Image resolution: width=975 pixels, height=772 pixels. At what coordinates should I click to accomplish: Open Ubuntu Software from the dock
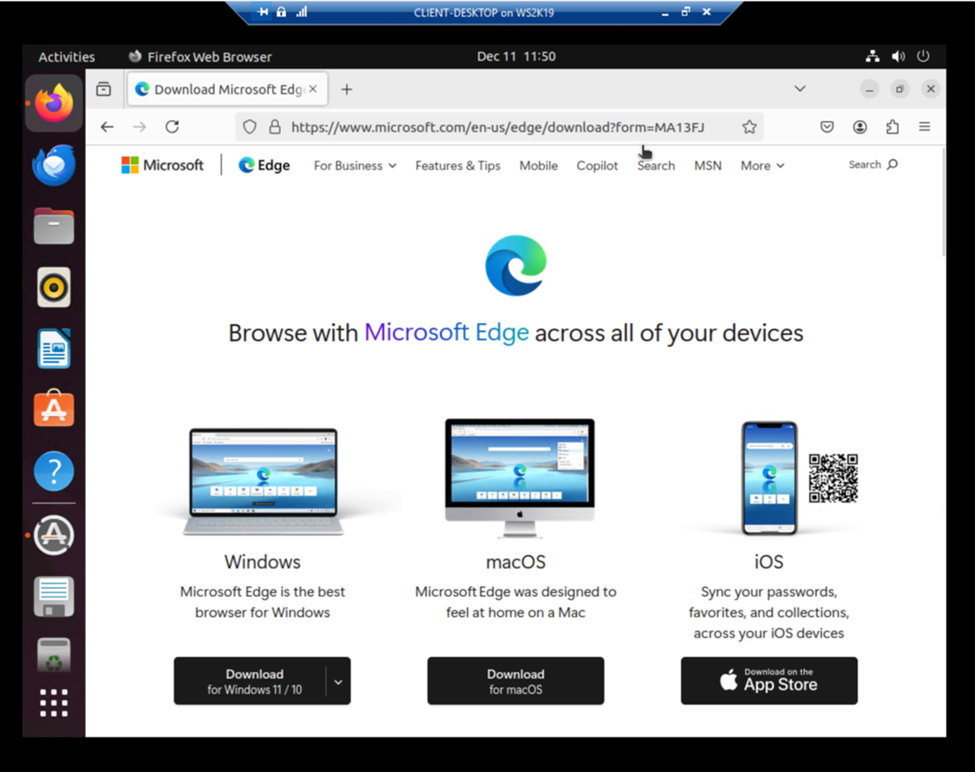click(54, 409)
